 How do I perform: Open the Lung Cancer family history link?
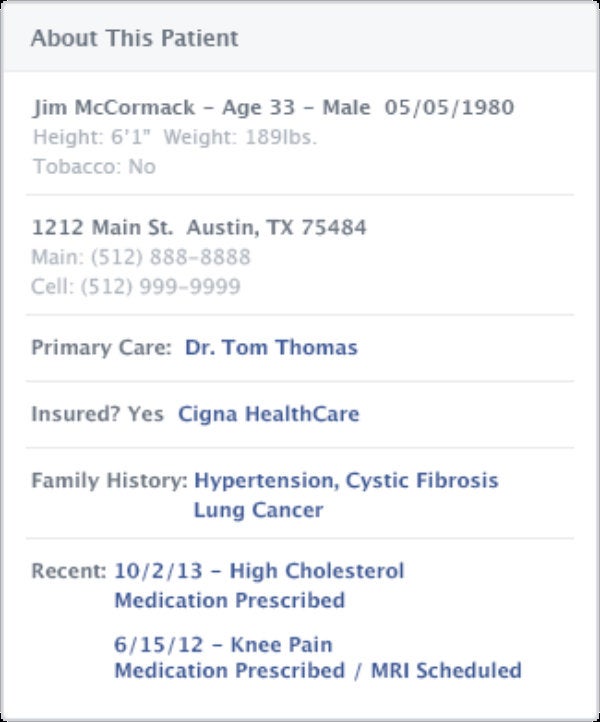click(258, 510)
